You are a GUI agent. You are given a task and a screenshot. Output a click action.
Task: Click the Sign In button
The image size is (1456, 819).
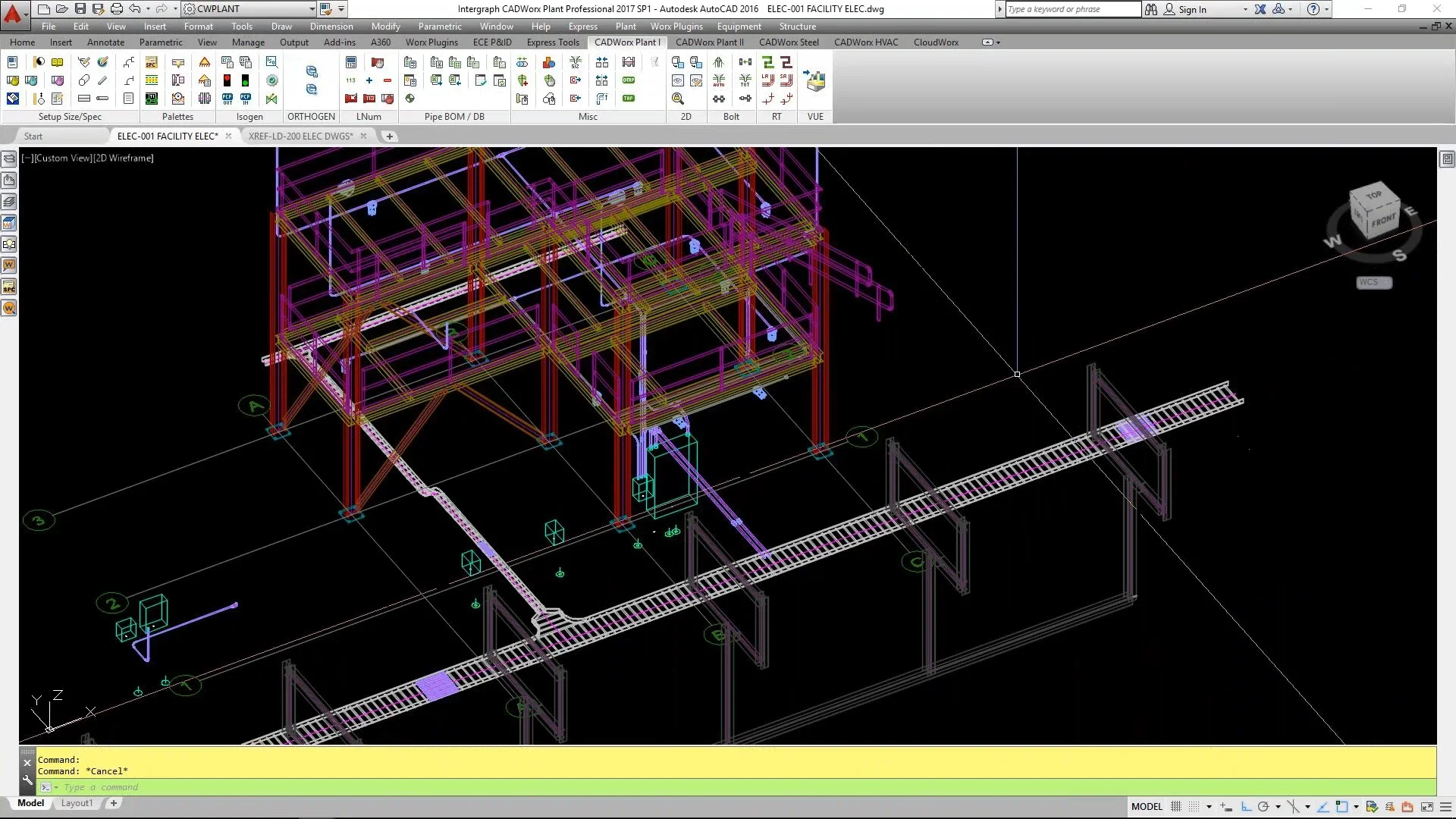(1193, 9)
